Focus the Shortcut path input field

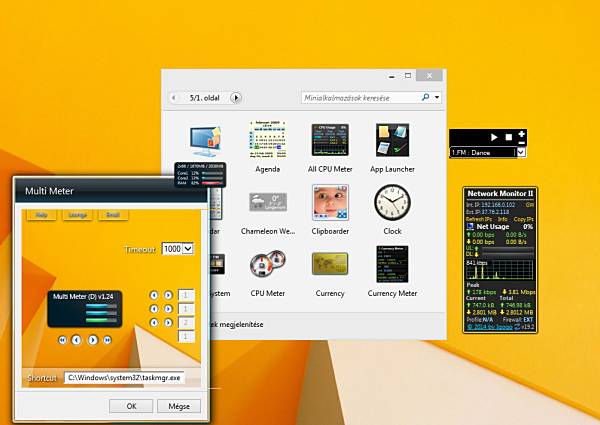[124, 378]
